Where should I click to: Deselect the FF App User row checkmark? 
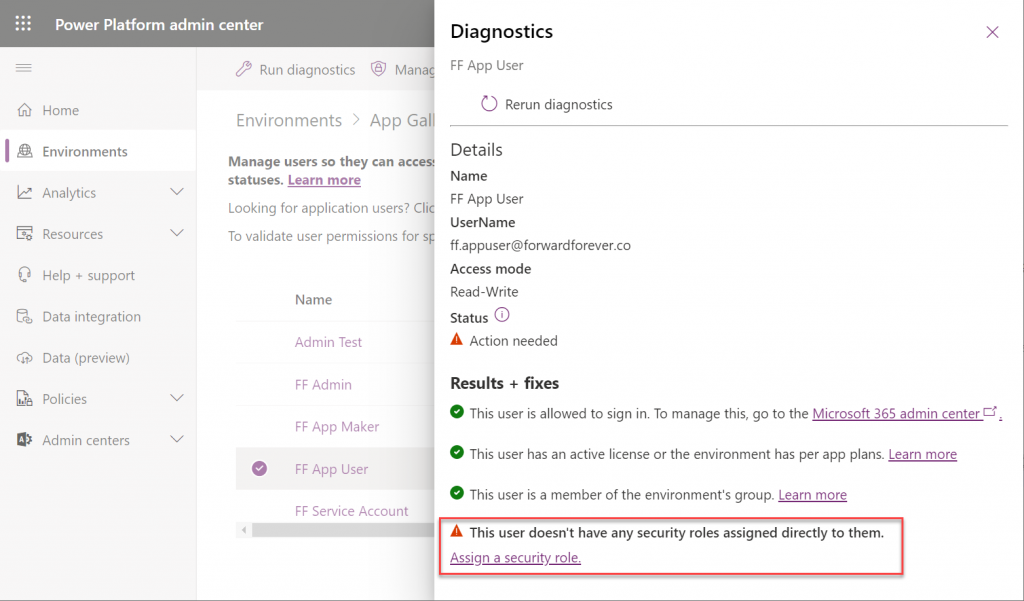click(x=259, y=468)
